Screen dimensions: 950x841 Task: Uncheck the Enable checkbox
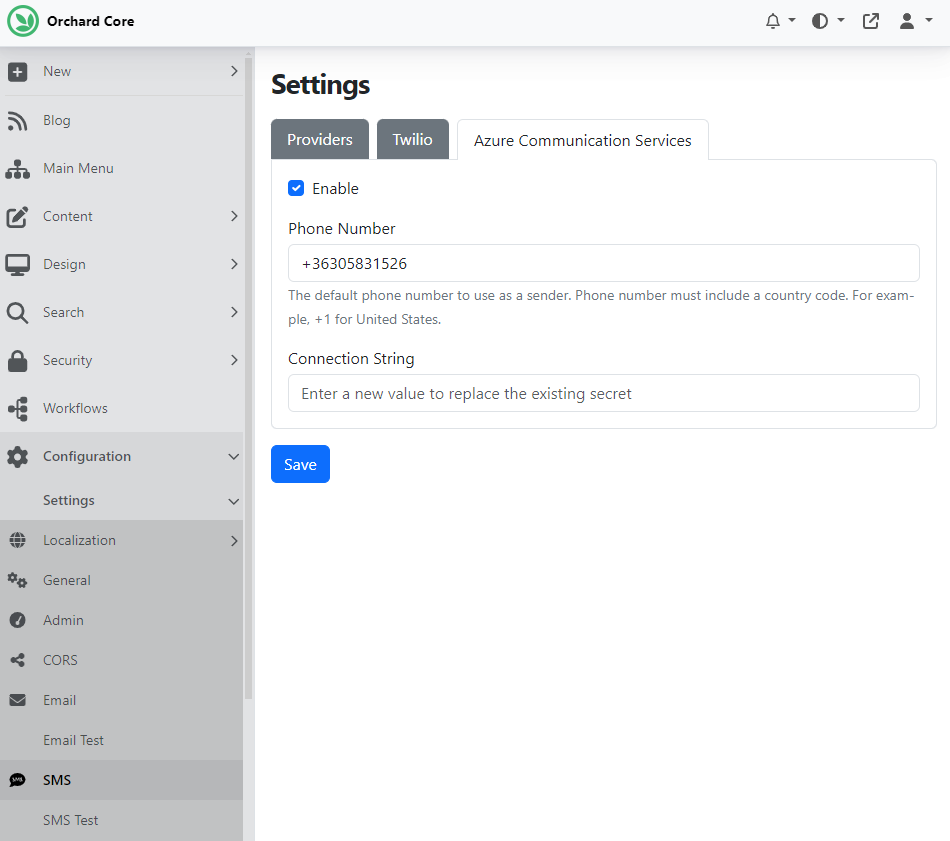pyautogui.click(x=296, y=188)
